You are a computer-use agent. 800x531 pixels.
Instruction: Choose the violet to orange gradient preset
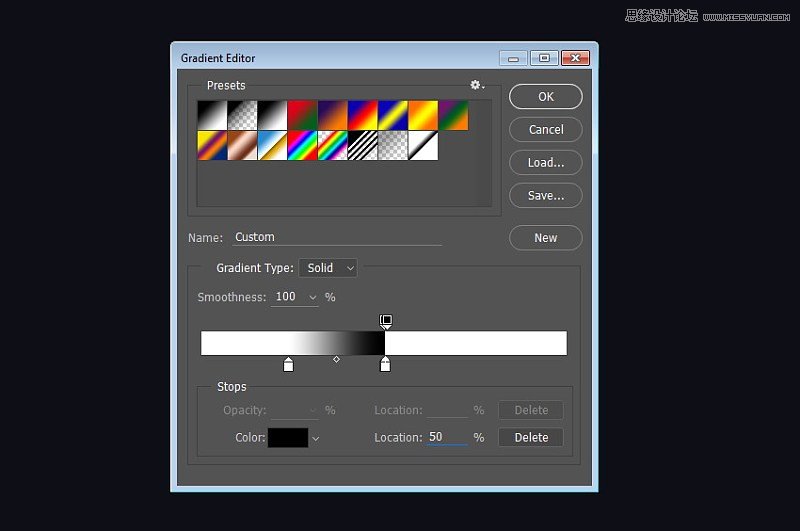333,115
